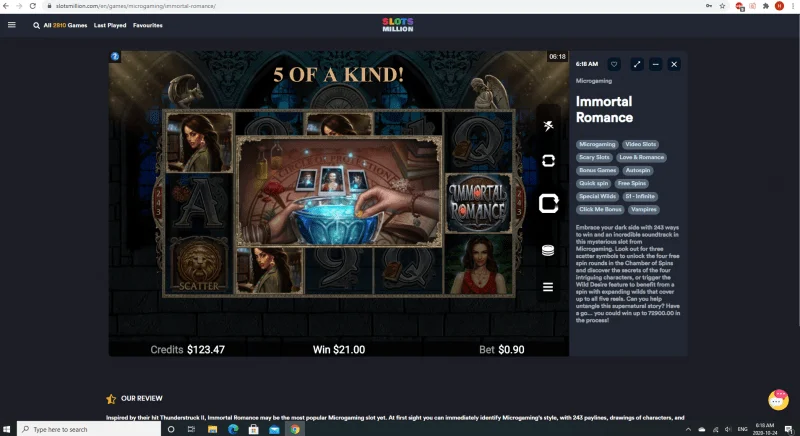Minimize the game info panel

click(656, 64)
